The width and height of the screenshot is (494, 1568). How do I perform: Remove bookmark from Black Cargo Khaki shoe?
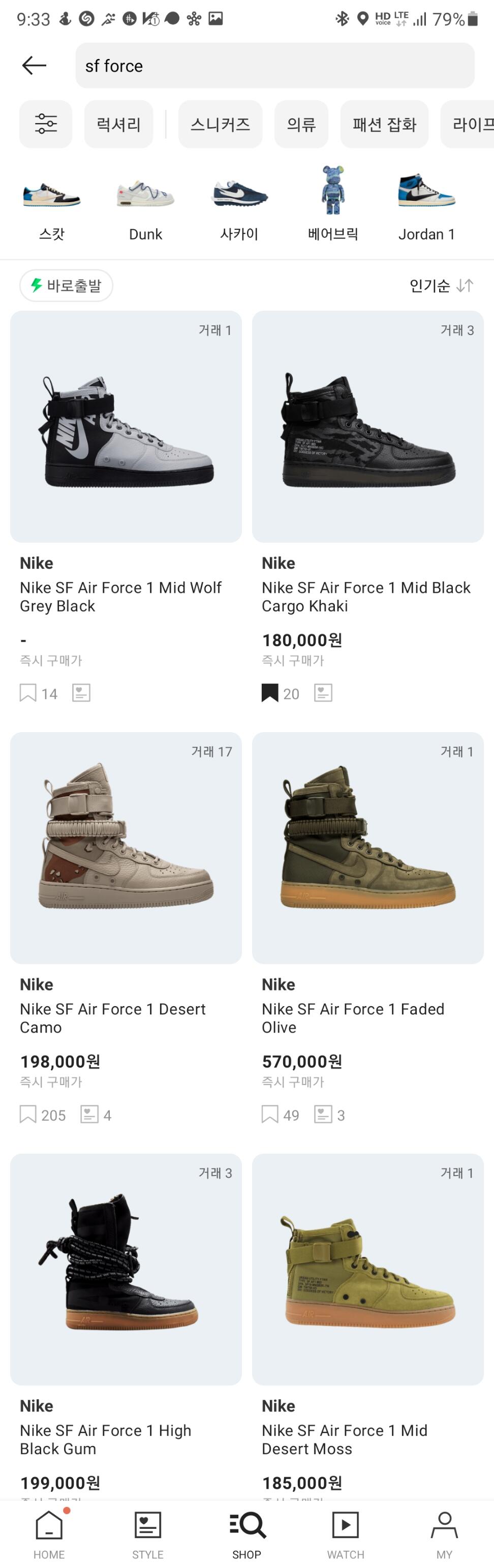pos(269,692)
